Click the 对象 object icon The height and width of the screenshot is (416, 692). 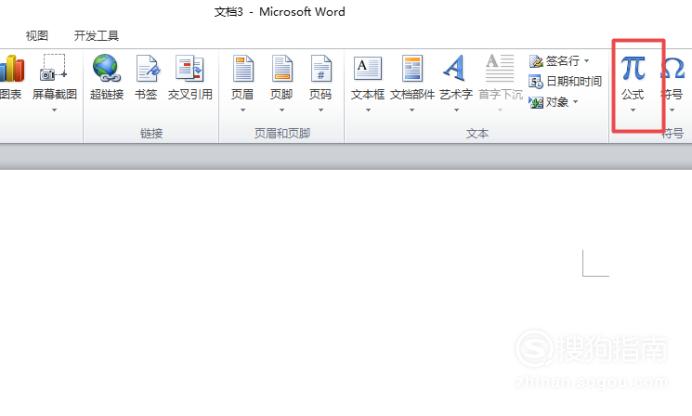tap(536, 102)
